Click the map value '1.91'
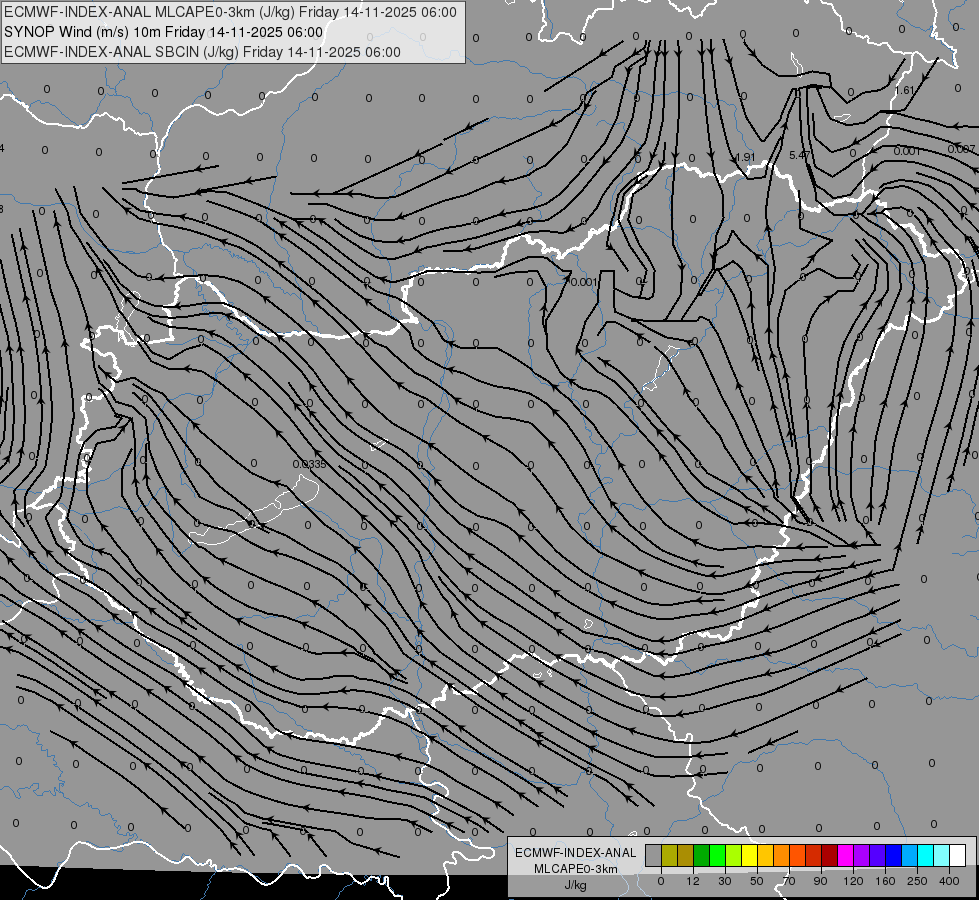 (x=745, y=157)
